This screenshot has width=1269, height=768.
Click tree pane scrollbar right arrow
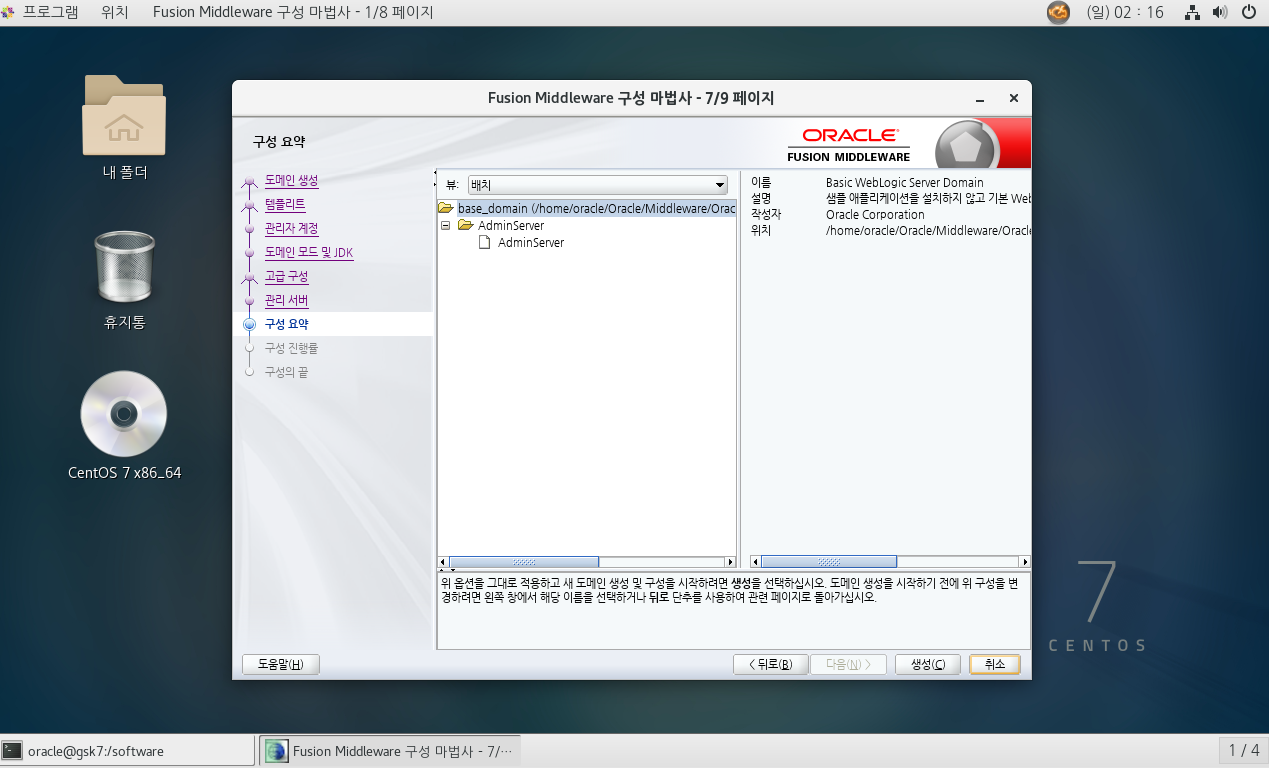[x=730, y=562]
